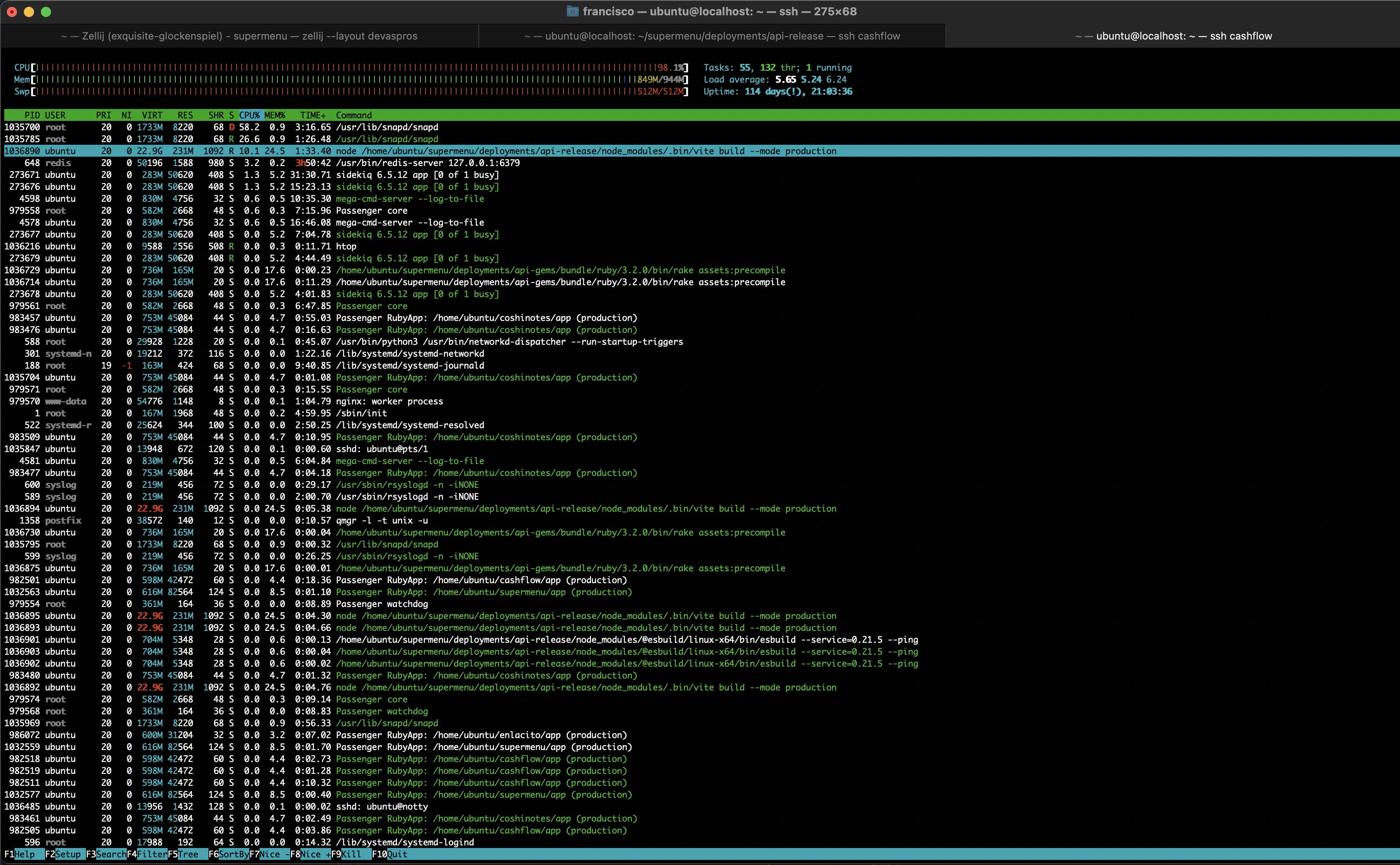Click the TIME+ column header

[313, 115]
